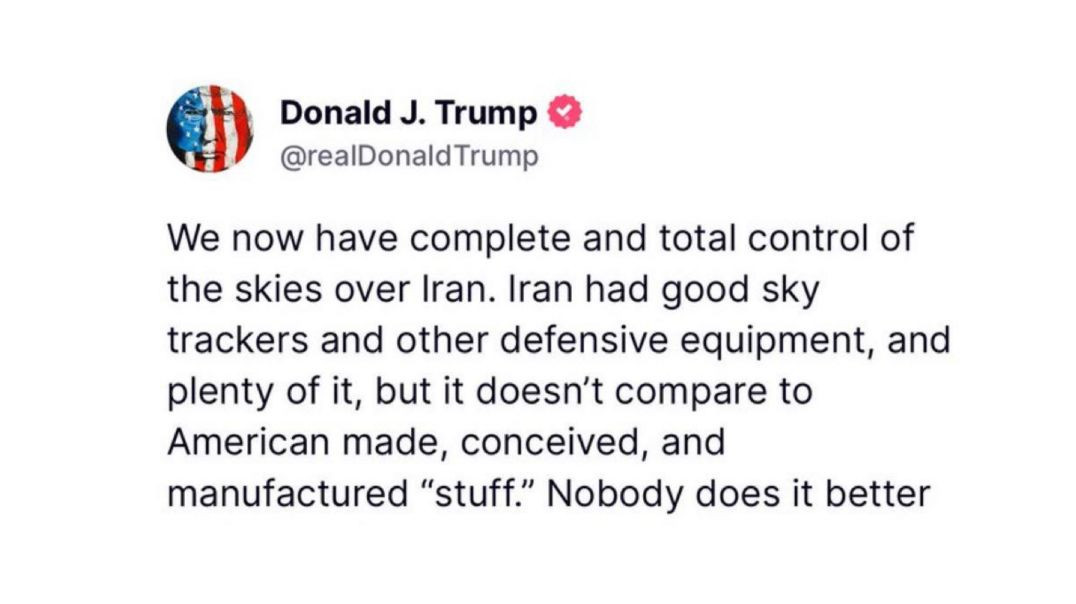The image size is (1076, 604).
Task: Visit the @realDonaldTrump handle link
Action: pos(409,156)
